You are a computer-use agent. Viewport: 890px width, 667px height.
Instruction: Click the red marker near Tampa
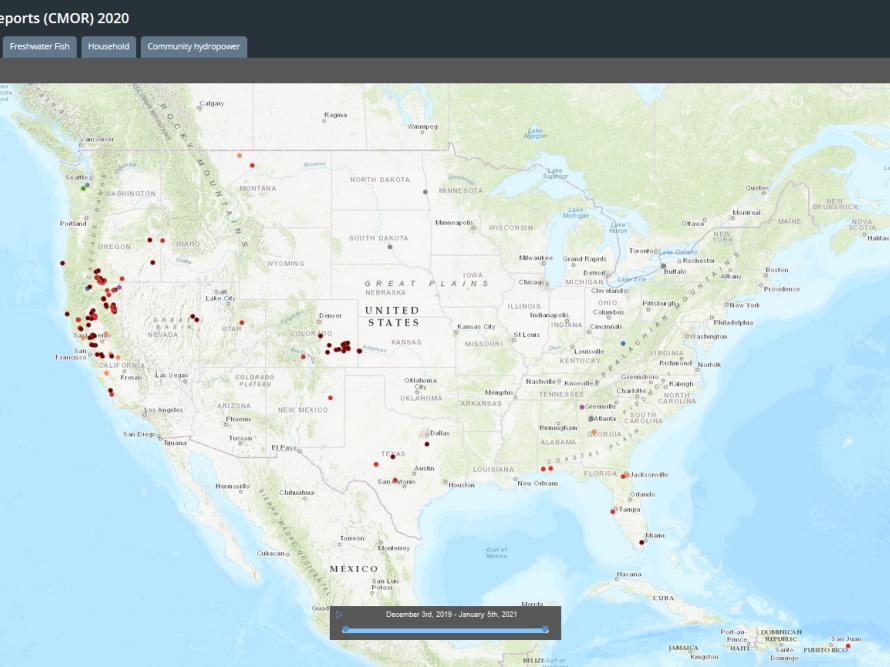click(613, 511)
